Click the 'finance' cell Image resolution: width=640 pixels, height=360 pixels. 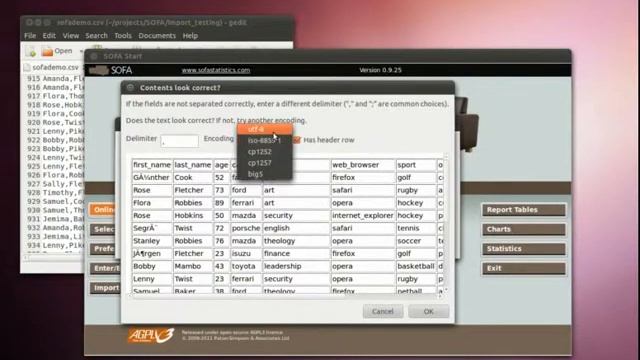point(296,253)
